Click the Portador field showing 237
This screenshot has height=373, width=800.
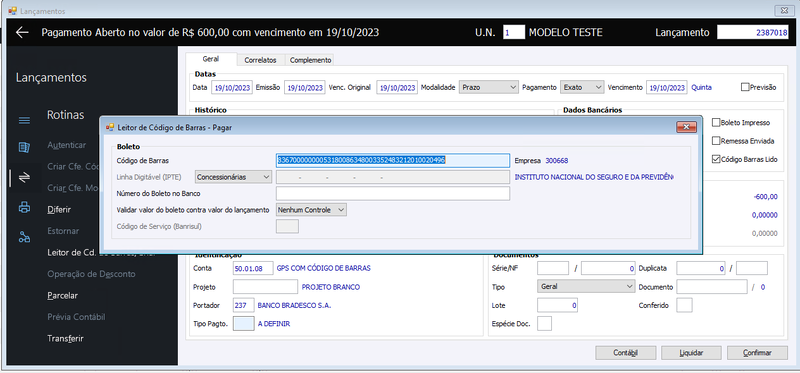point(243,305)
